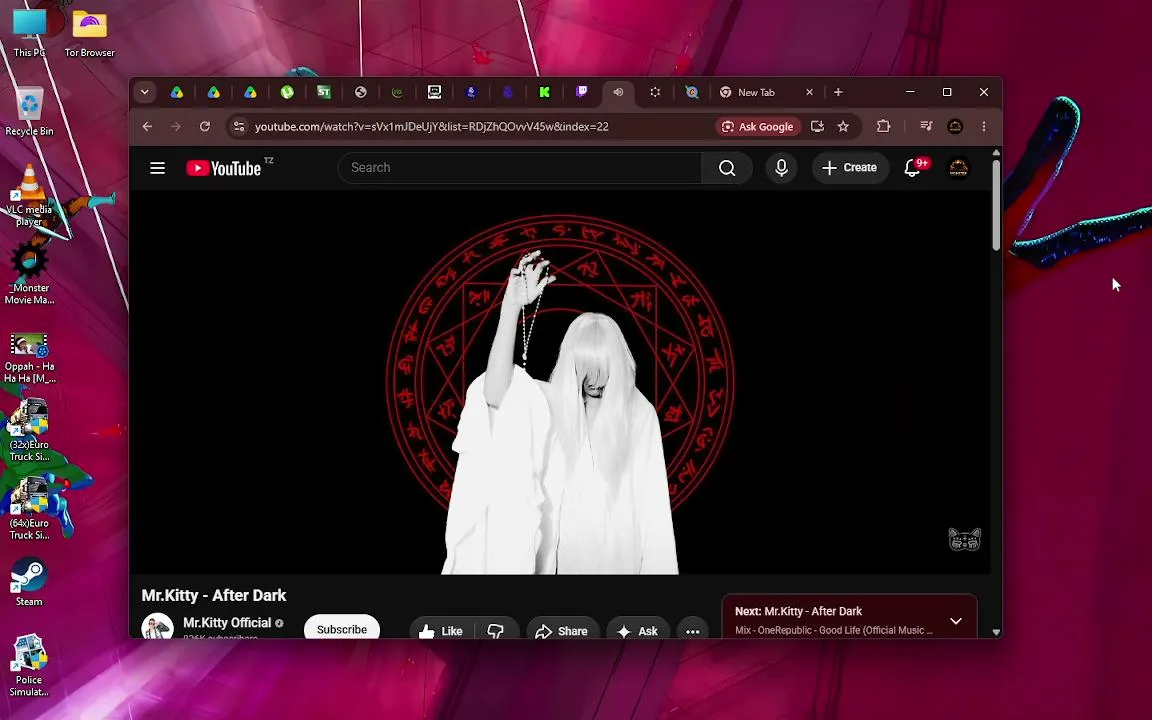1152x720 pixels.
Task: Close the New Tab tab
Action: point(809,92)
